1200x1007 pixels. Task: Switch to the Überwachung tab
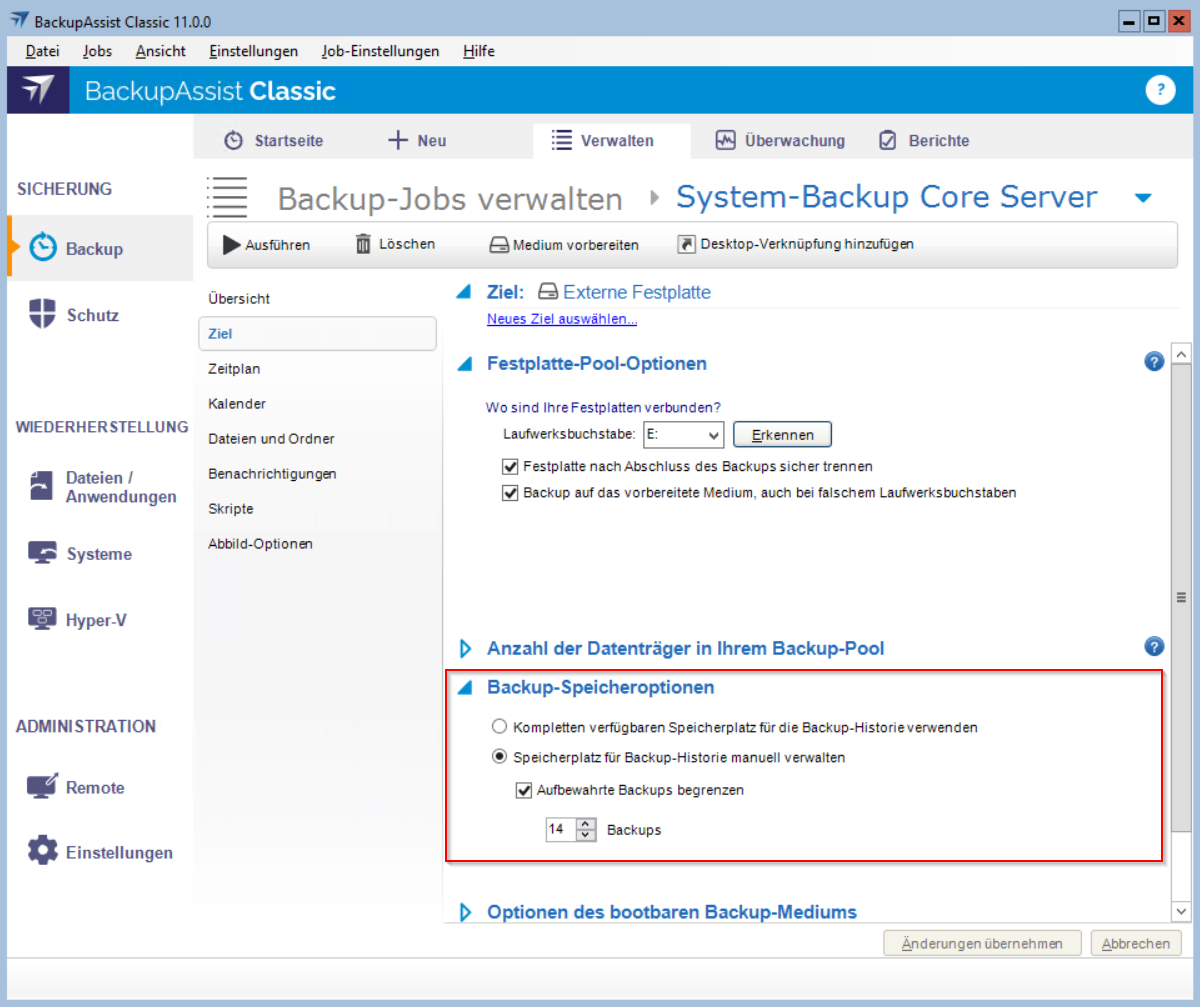tap(781, 141)
